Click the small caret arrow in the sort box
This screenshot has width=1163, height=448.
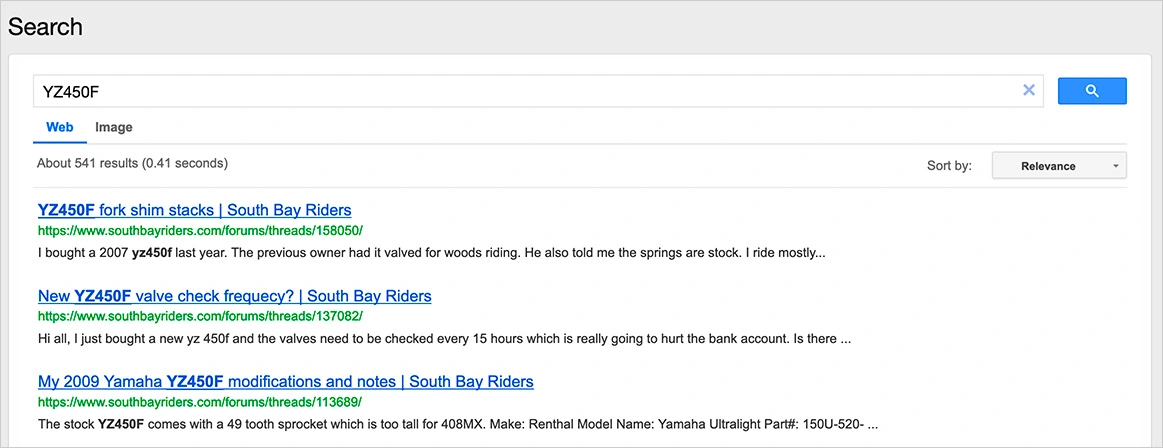coord(1116,167)
